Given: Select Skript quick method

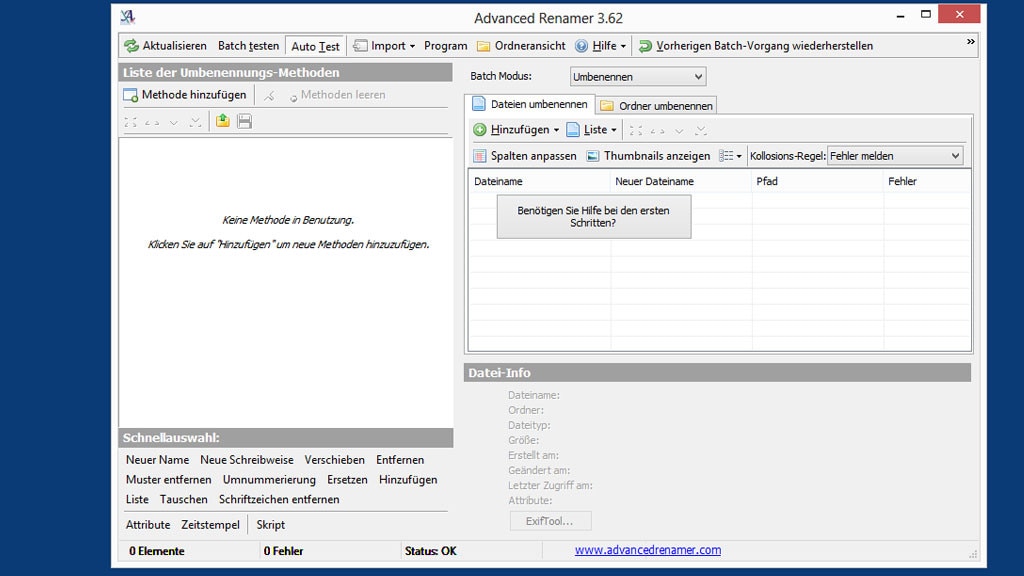Looking at the screenshot, I should [x=270, y=524].
